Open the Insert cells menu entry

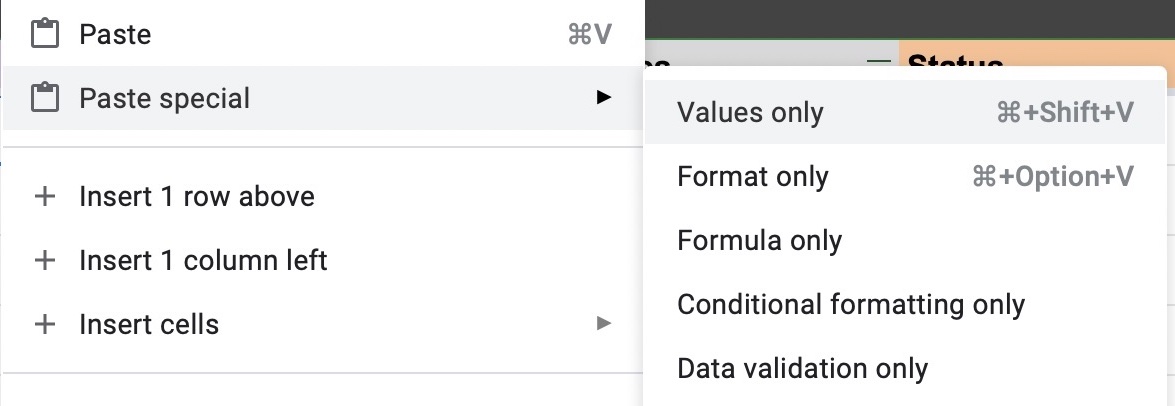point(149,324)
